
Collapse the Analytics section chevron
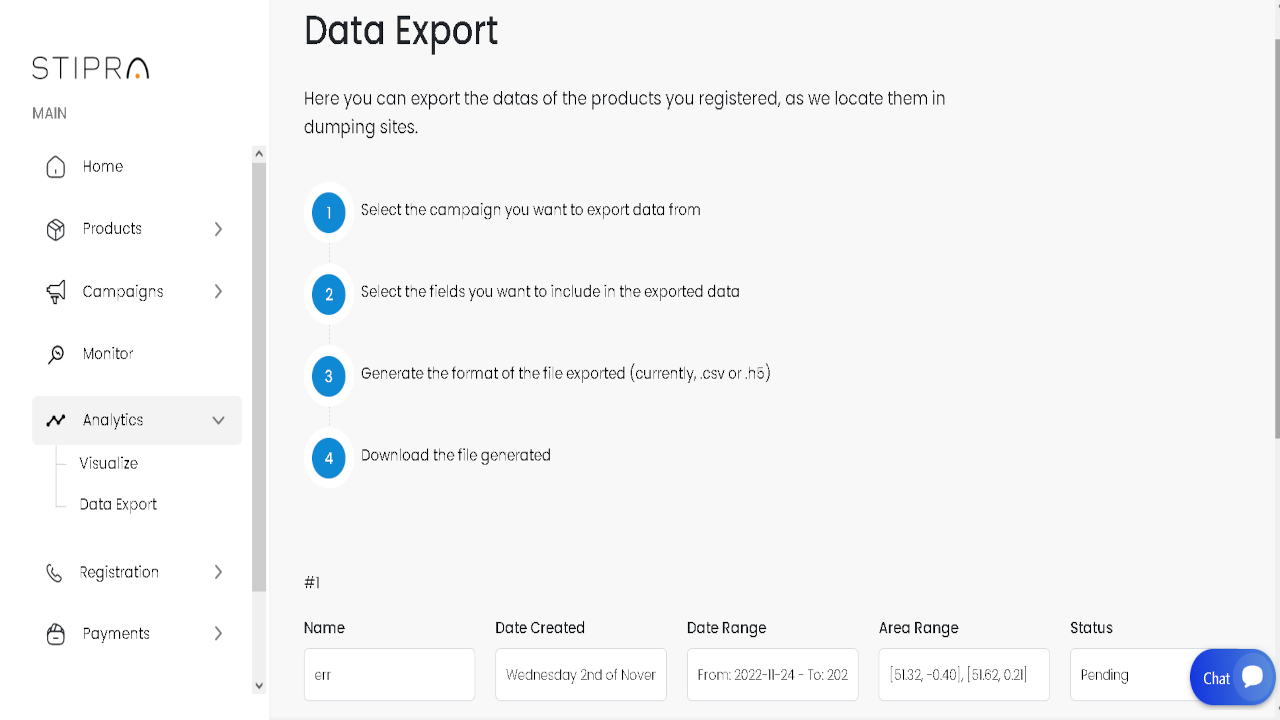218,420
